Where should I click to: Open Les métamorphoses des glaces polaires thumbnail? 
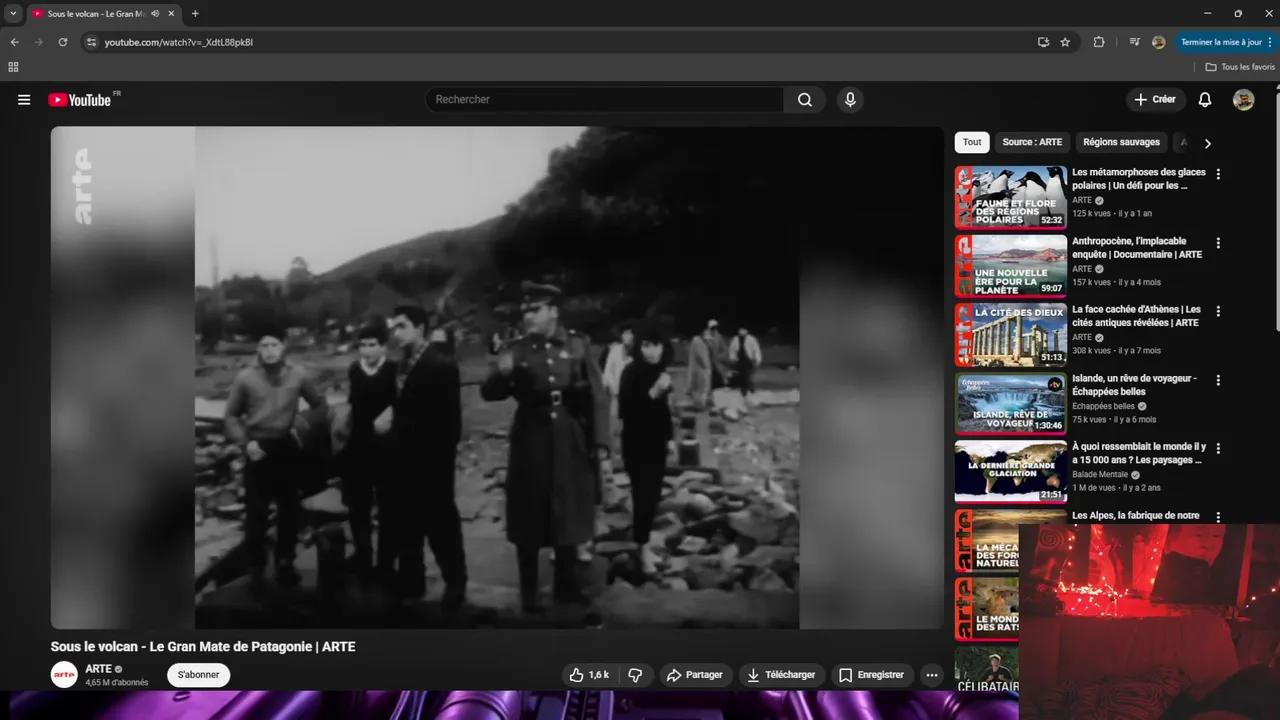(1011, 197)
